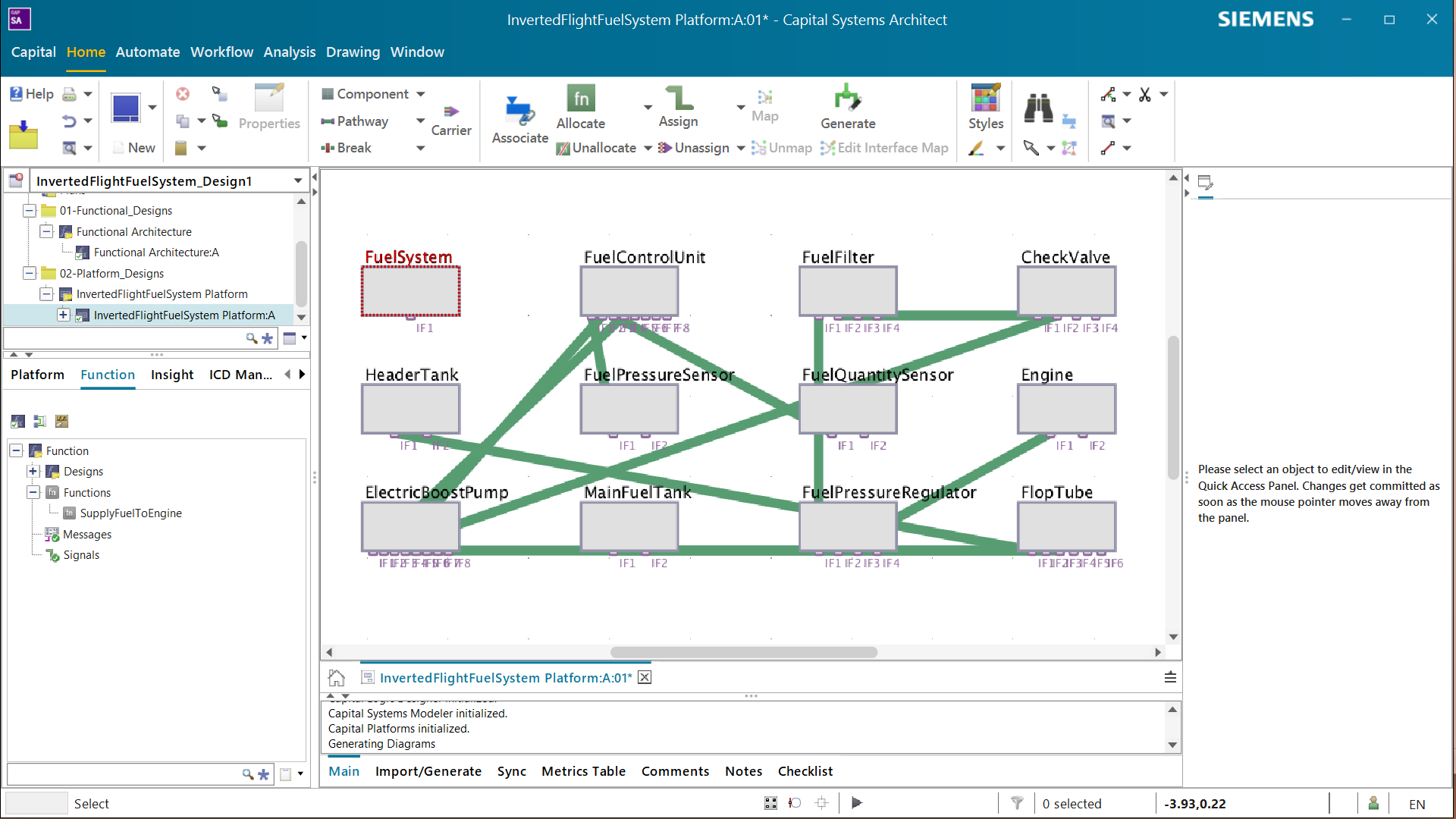Select the Signals tree item

[81, 555]
